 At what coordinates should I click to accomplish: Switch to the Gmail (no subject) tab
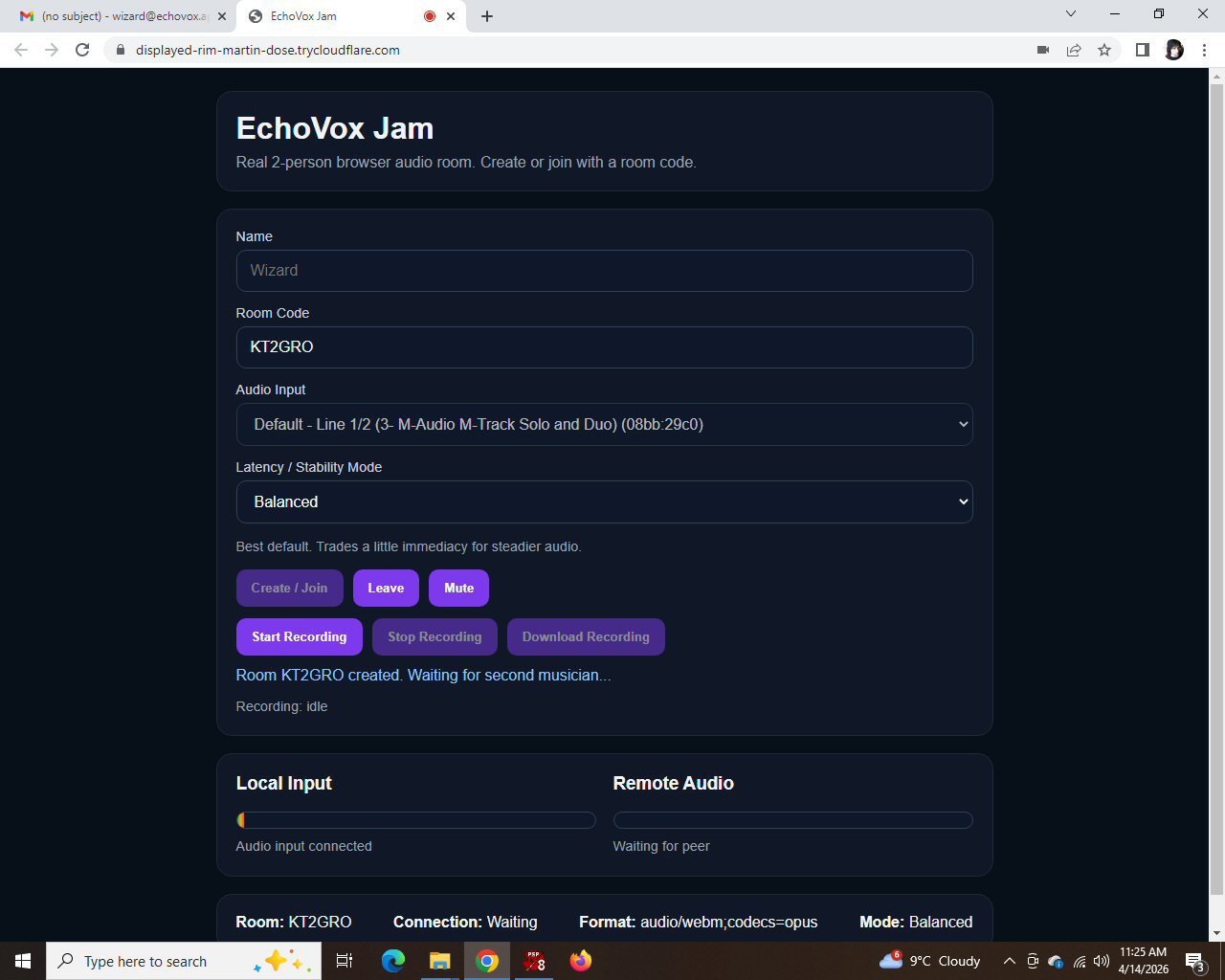(120, 16)
